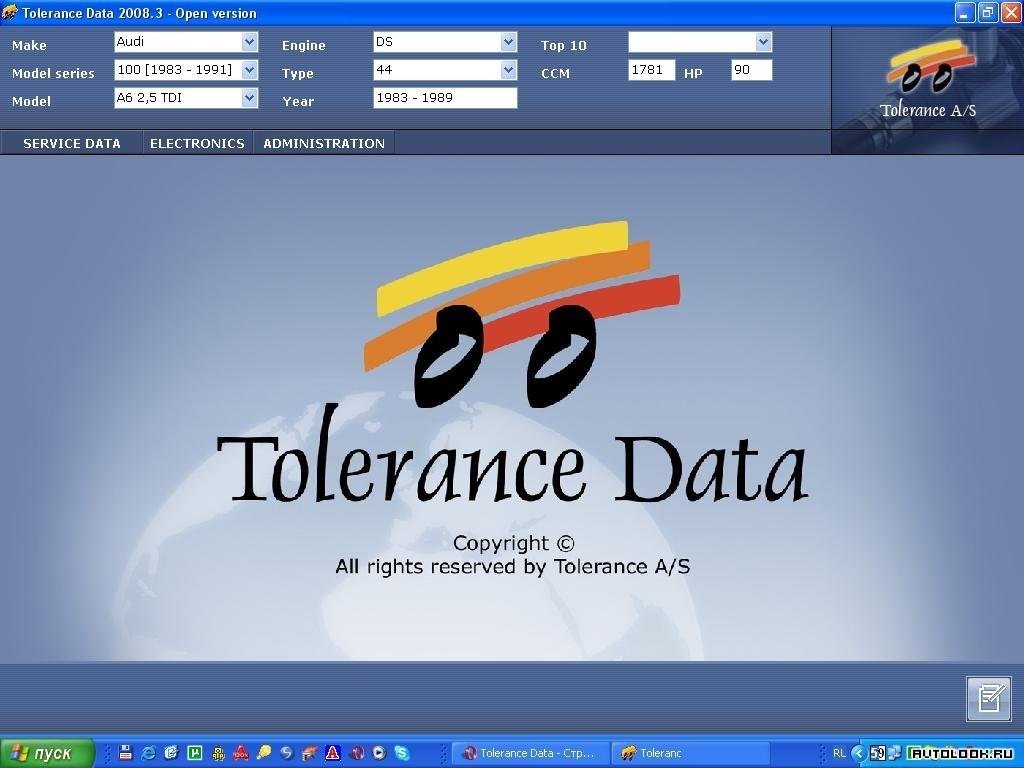The image size is (1024, 768).
Task: Open the notes icon at bottom right
Action: pos(989,699)
